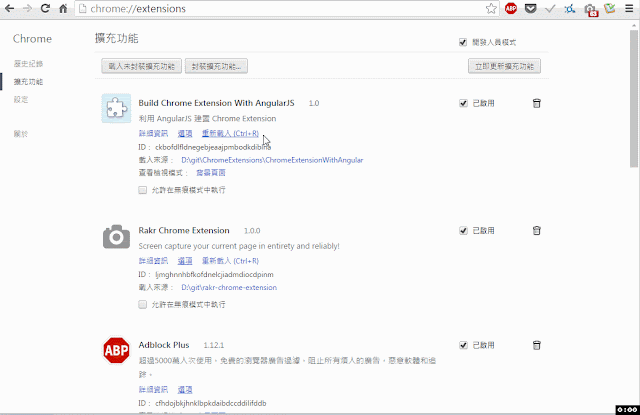Open 選項 link of AngularJS extension

pyautogui.click(x=185, y=133)
